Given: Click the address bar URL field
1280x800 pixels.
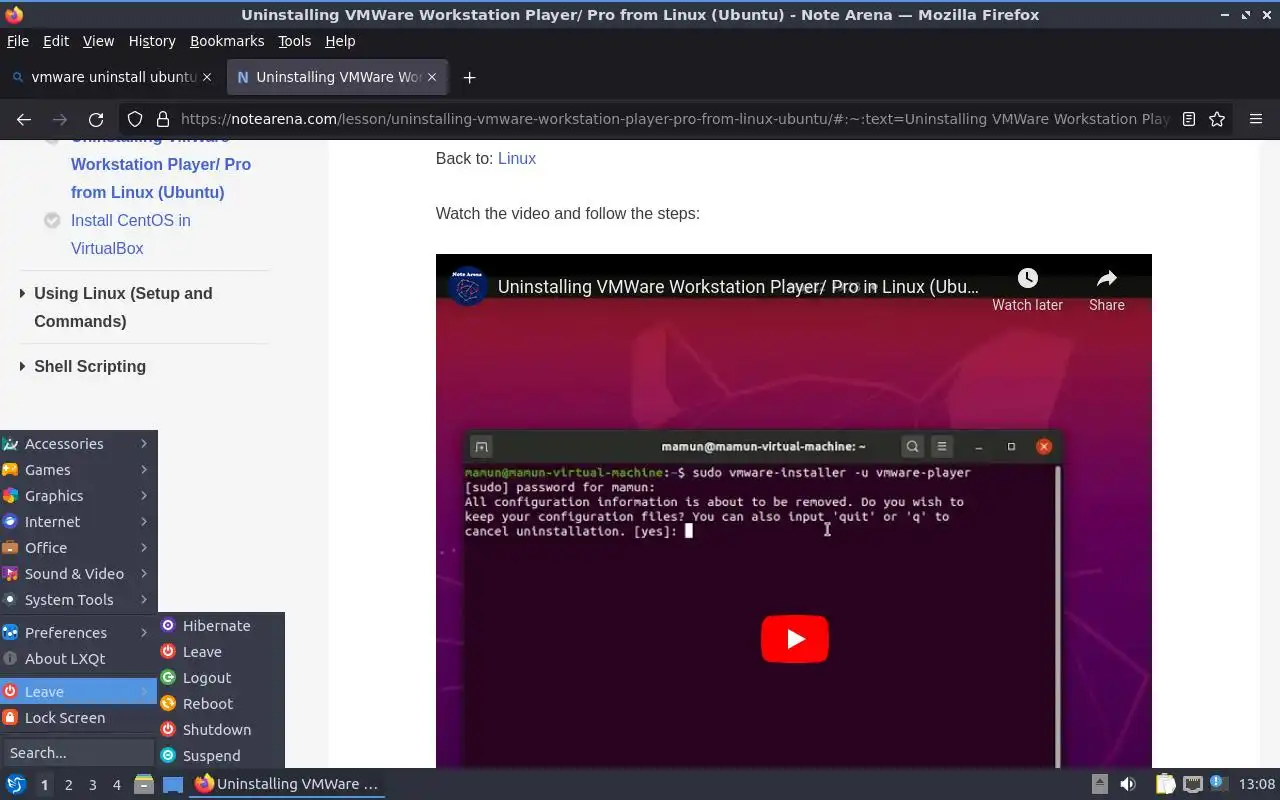Looking at the screenshot, I should 675,119.
